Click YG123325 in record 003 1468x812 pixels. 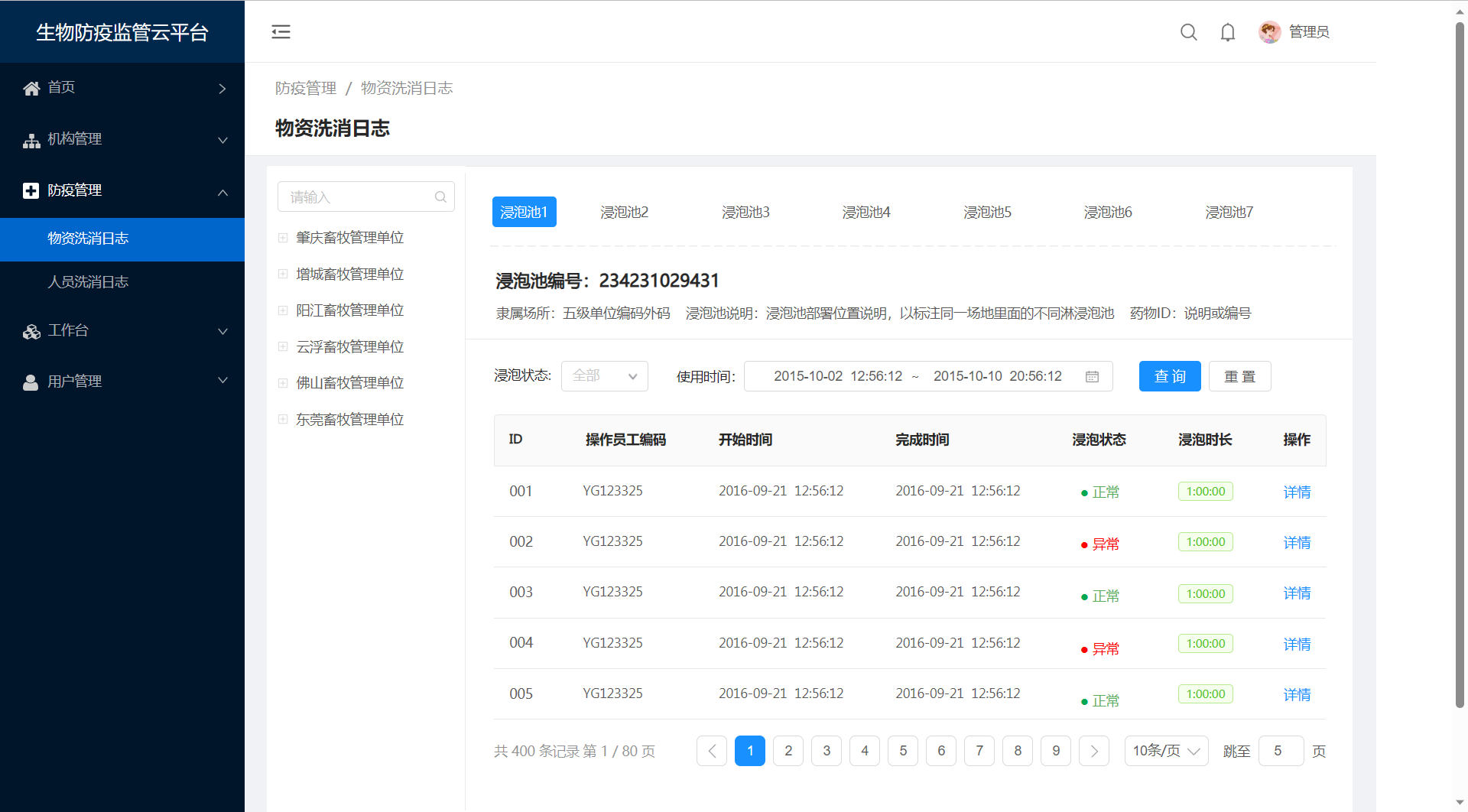[x=612, y=592]
